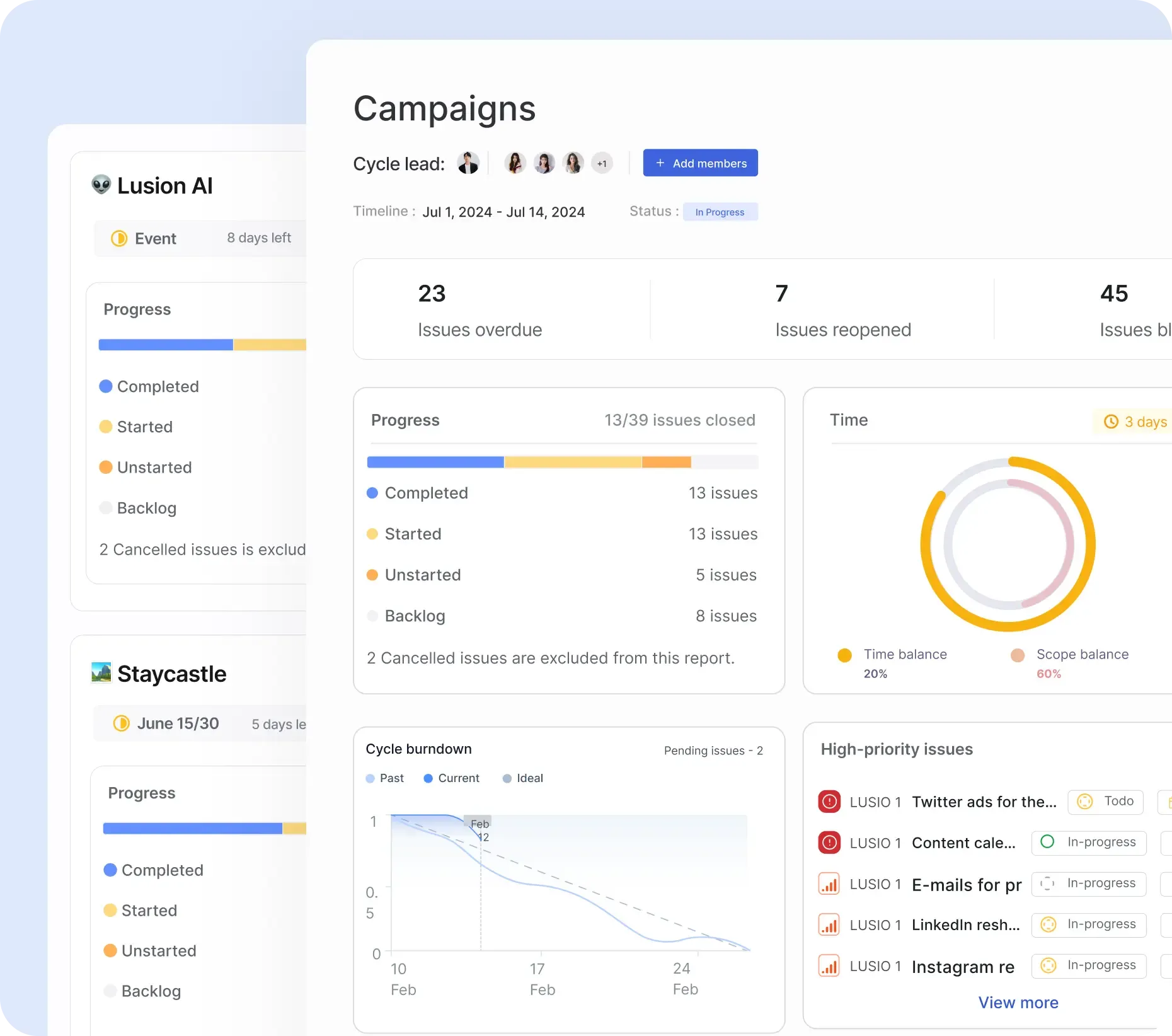This screenshot has width=1172, height=1036.
Task: Open In-progress status dropdown for LinkedIn issue
Action: click(1088, 924)
